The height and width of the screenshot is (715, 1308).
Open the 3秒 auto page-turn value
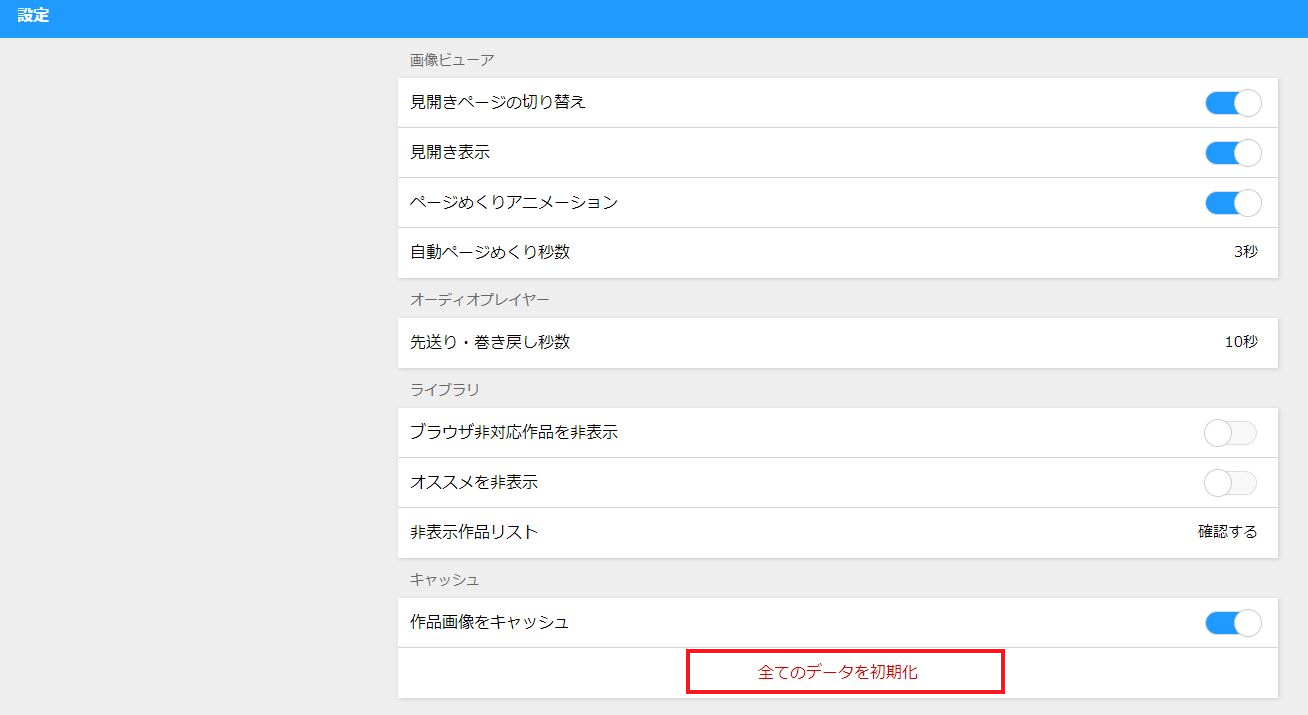(x=1245, y=252)
